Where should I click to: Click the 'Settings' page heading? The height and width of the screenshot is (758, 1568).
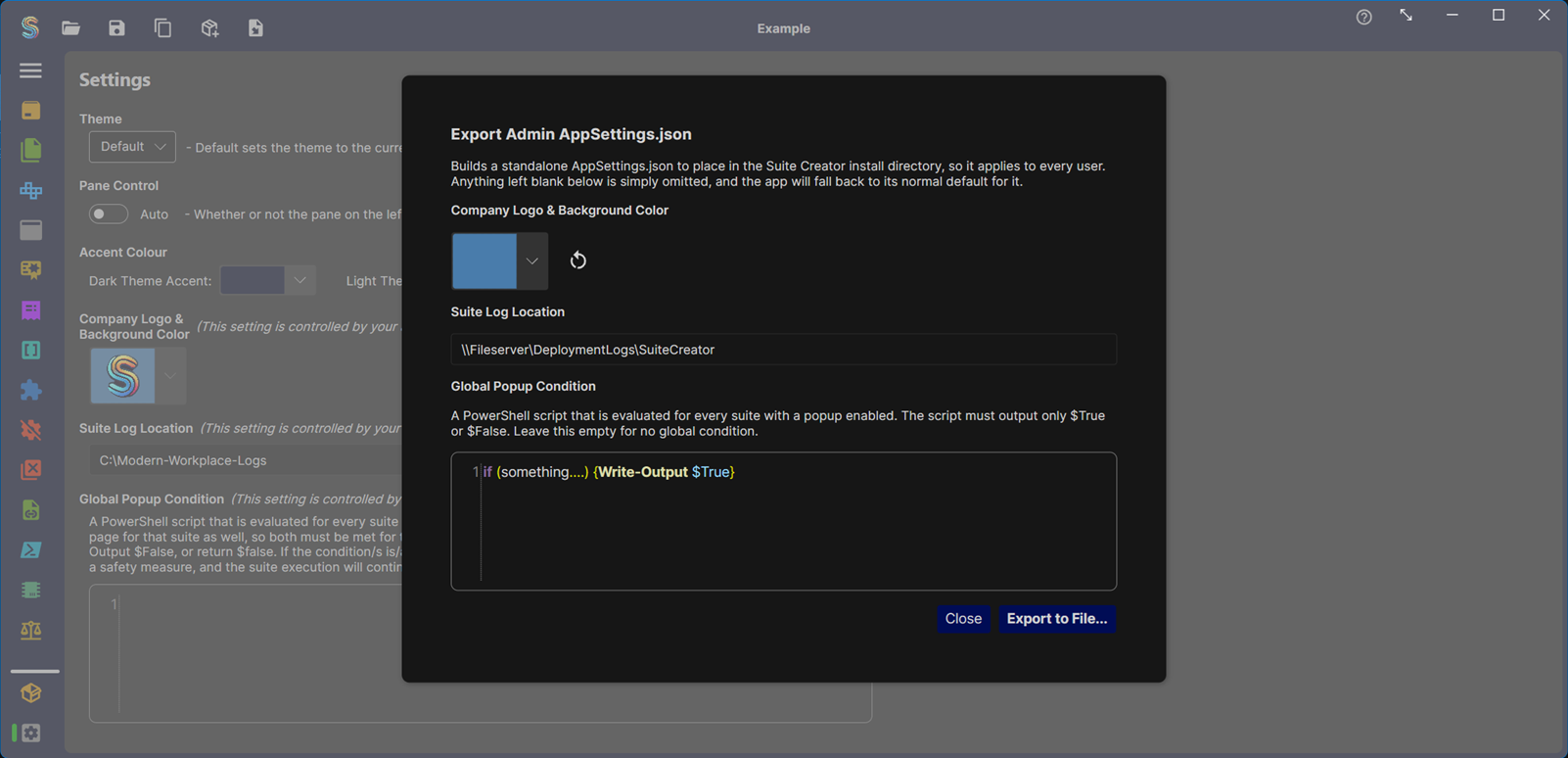coord(115,79)
